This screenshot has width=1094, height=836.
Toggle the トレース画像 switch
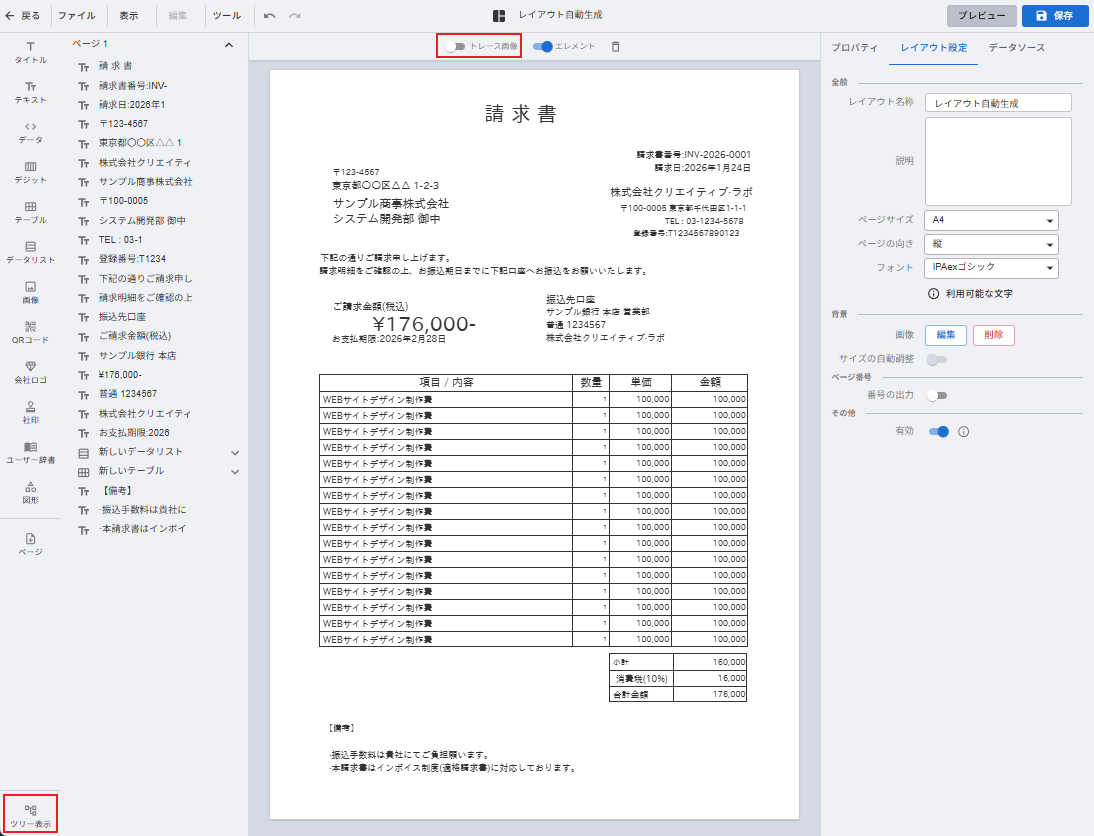tap(456, 46)
